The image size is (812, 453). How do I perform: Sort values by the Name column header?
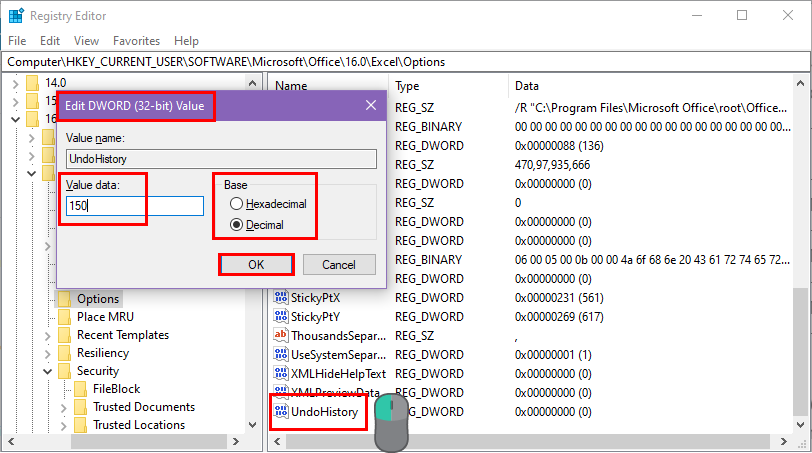click(291, 86)
